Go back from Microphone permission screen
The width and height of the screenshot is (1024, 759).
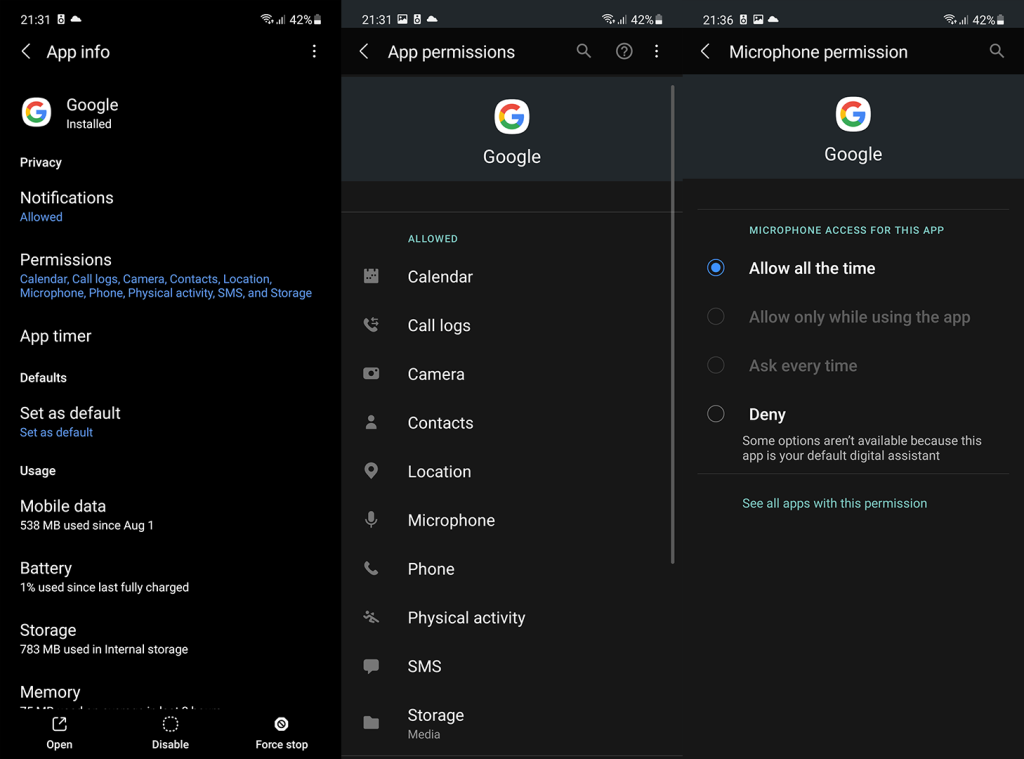click(x=705, y=52)
